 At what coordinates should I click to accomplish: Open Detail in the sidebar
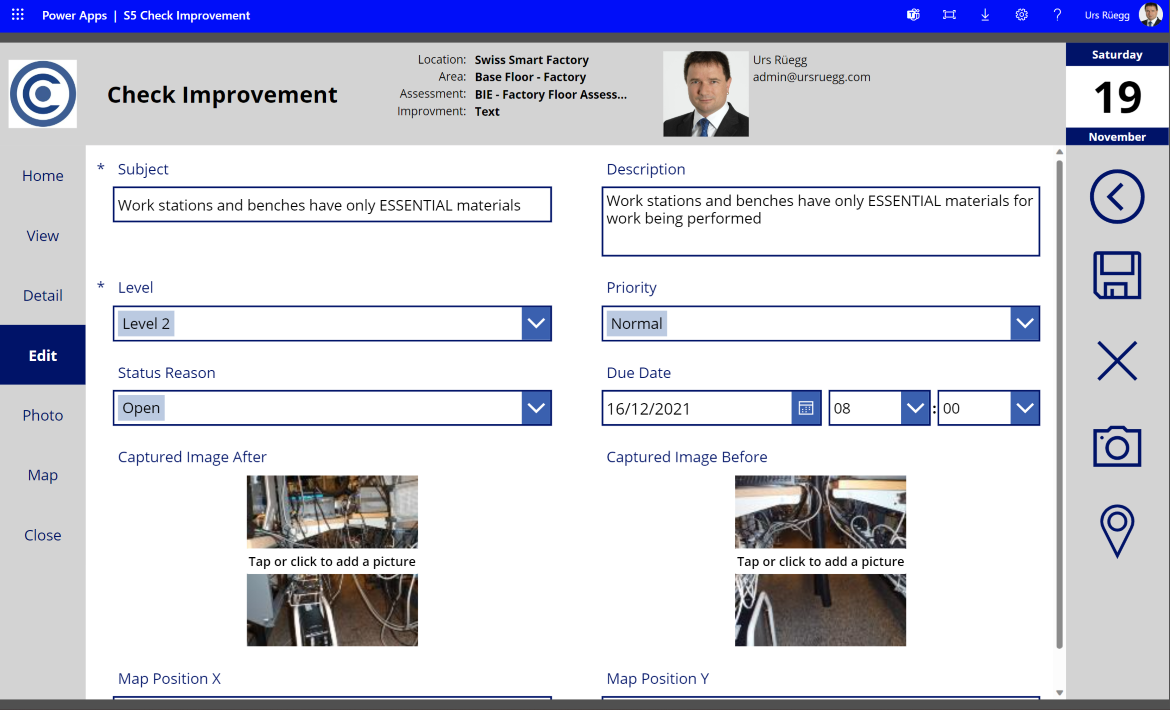[x=43, y=295]
